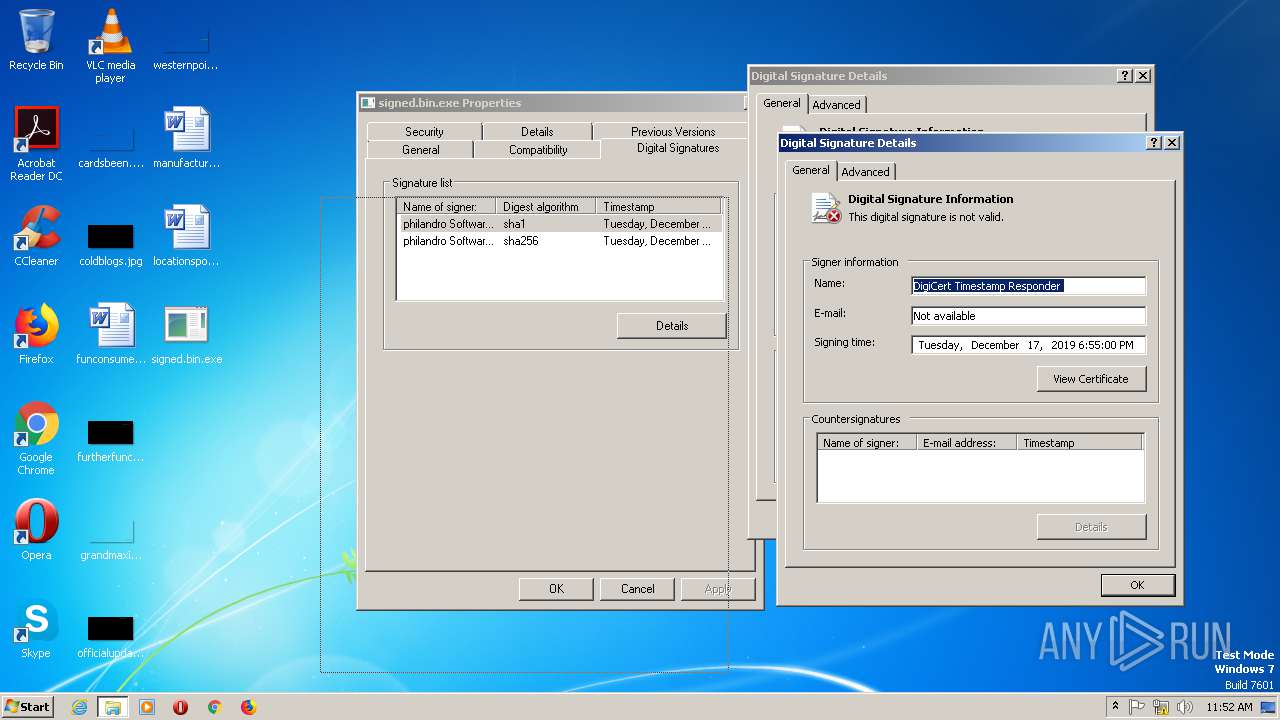
Task: Open Advanced tab in front signature dialog
Action: coord(865,172)
